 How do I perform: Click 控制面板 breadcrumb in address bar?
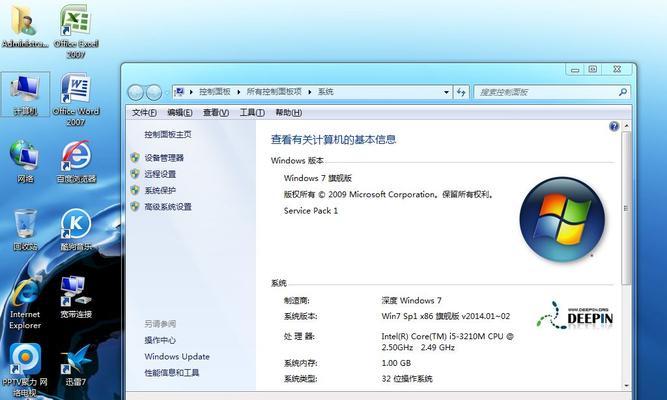215,92
